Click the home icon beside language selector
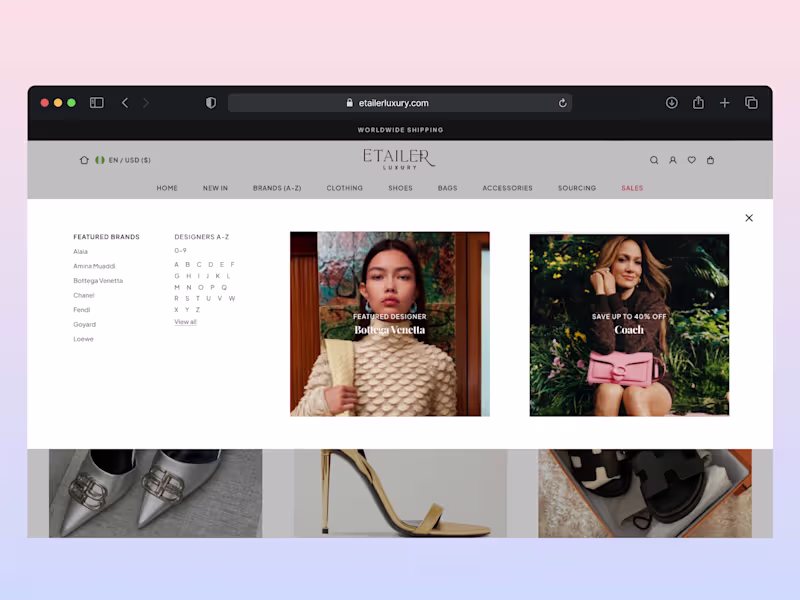 (84, 160)
